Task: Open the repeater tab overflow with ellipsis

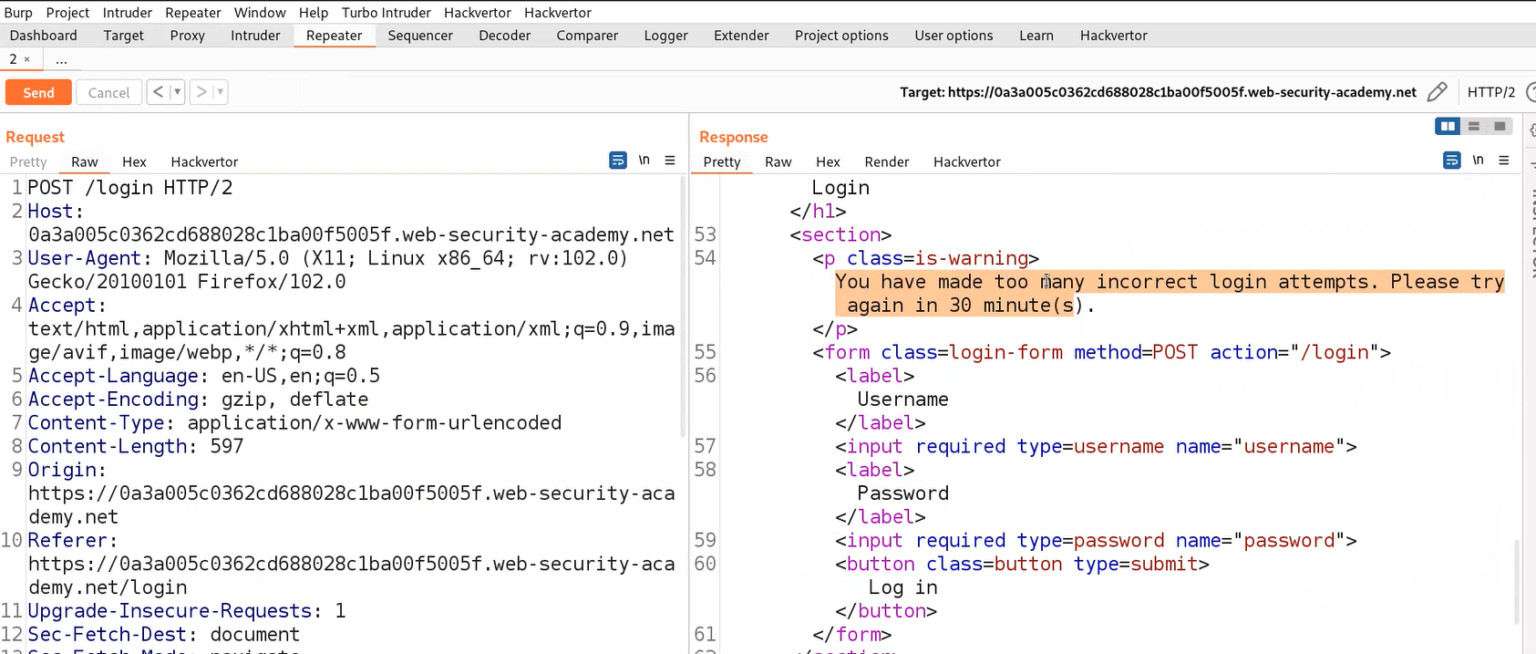Action: click(61, 59)
